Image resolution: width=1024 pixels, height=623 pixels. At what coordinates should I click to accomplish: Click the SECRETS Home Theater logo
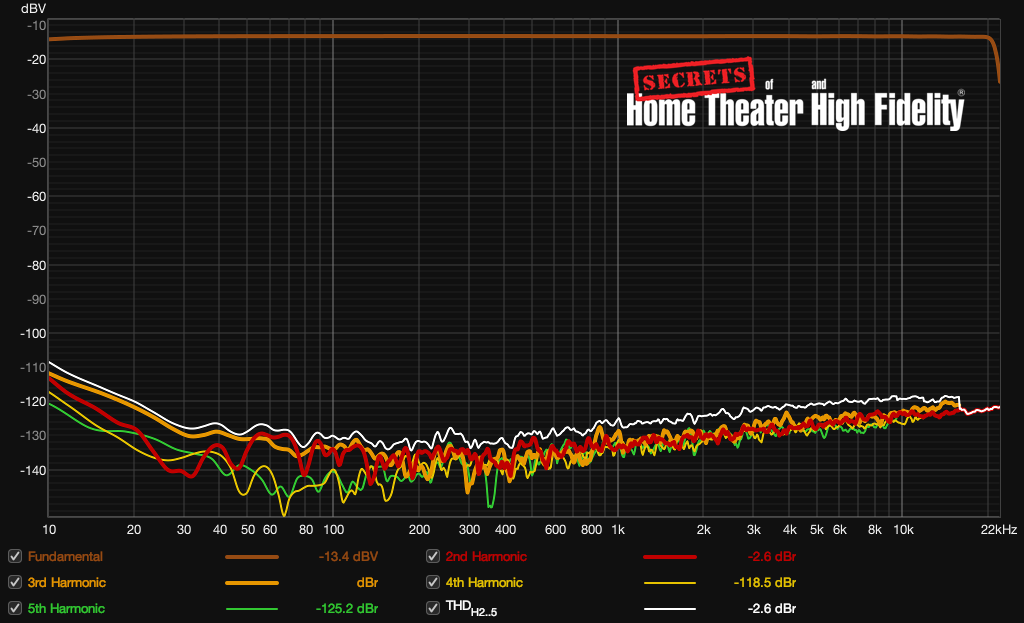(x=795, y=93)
